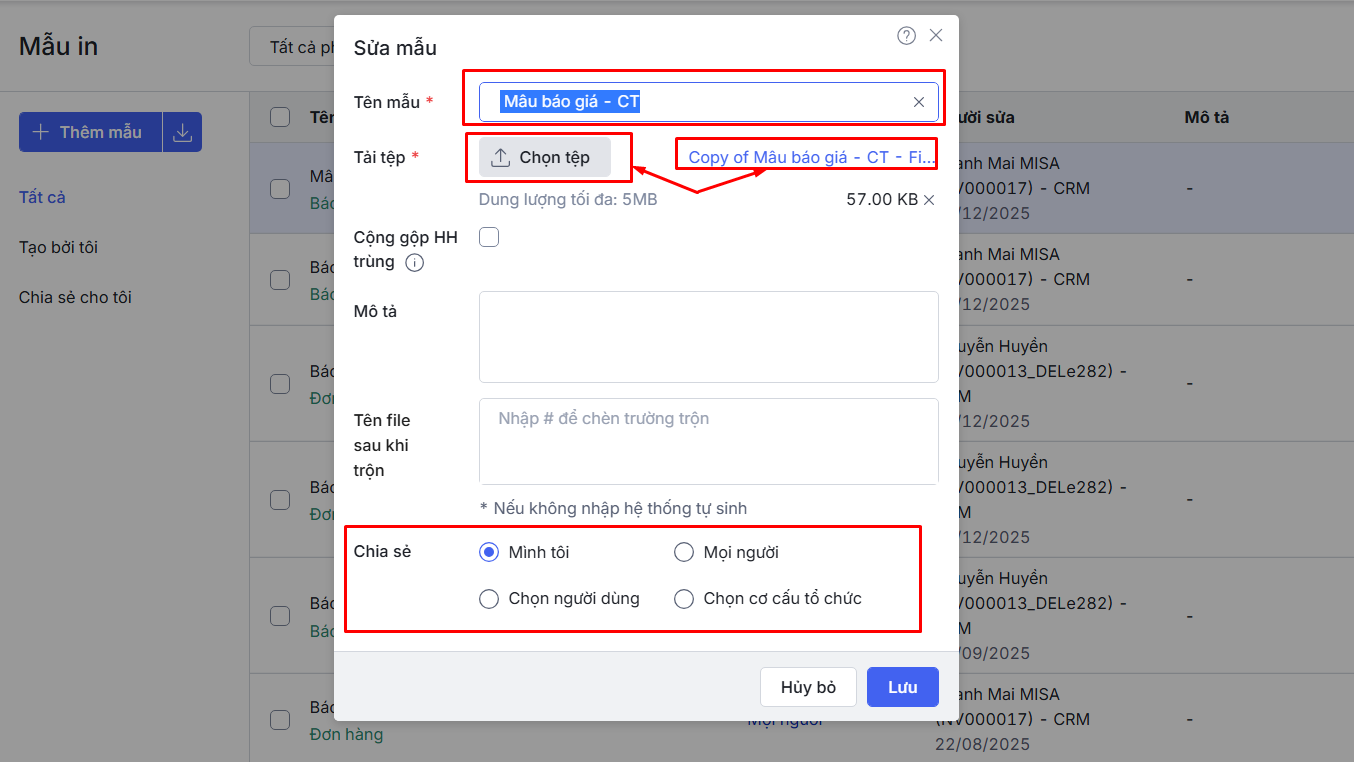Select the Mình tôi sharing option
The image size is (1354, 762).
[489, 552]
